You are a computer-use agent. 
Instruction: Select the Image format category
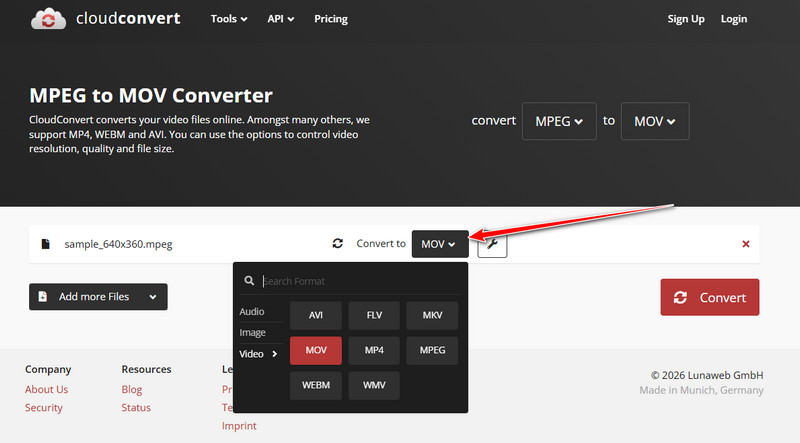[252, 332]
